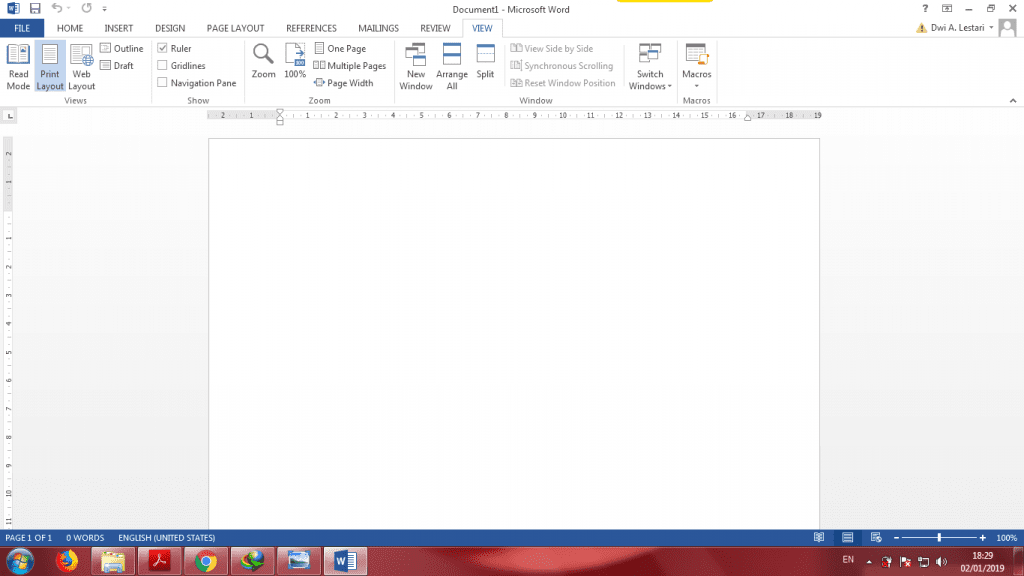Open Google Chrome from the taskbar
The height and width of the screenshot is (576, 1024).
pos(206,560)
